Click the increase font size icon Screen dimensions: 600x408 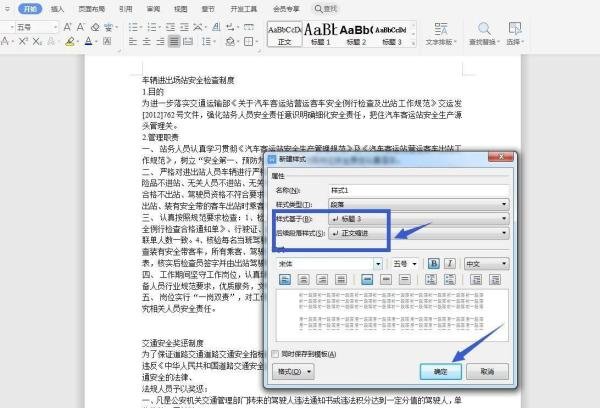[67, 27]
